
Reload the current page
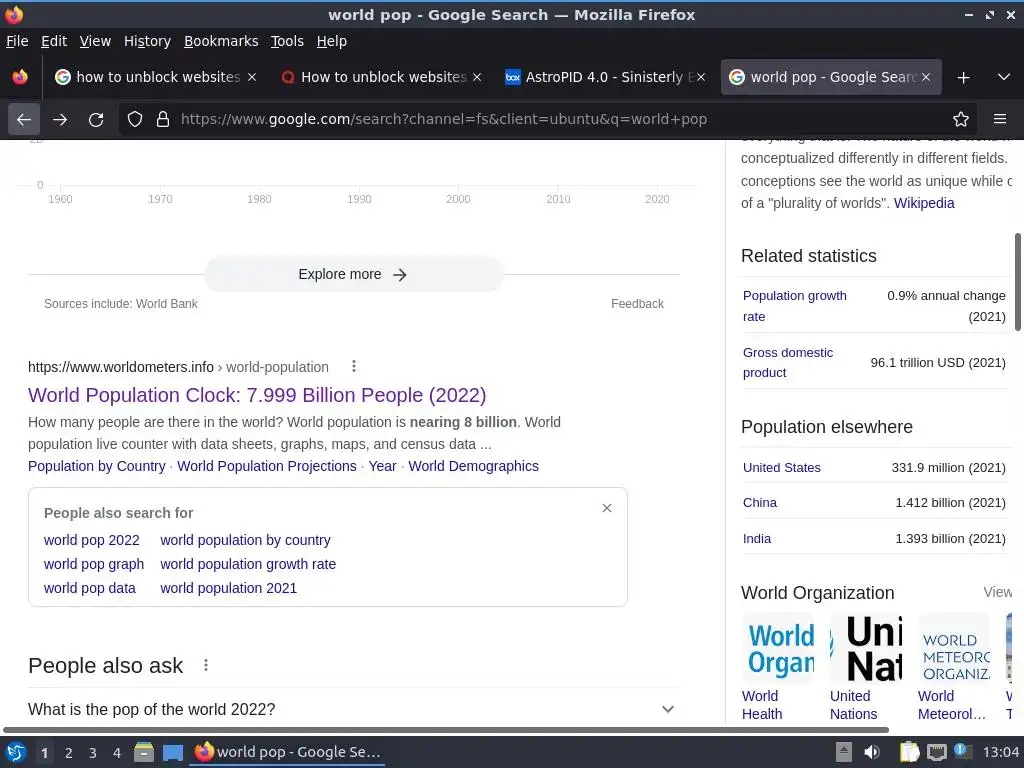point(96,120)
